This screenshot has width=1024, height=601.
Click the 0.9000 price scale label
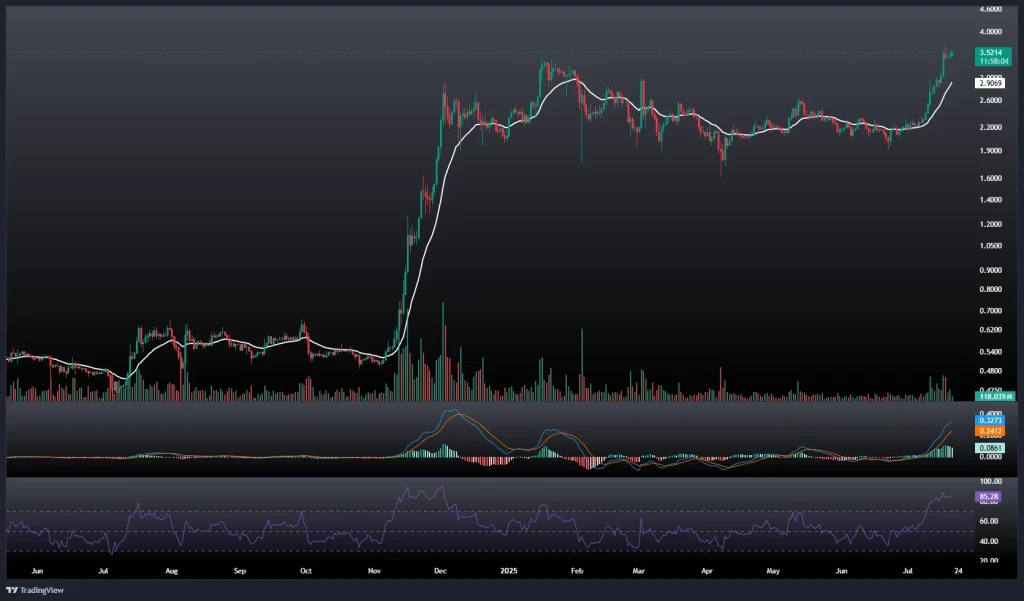989,270
